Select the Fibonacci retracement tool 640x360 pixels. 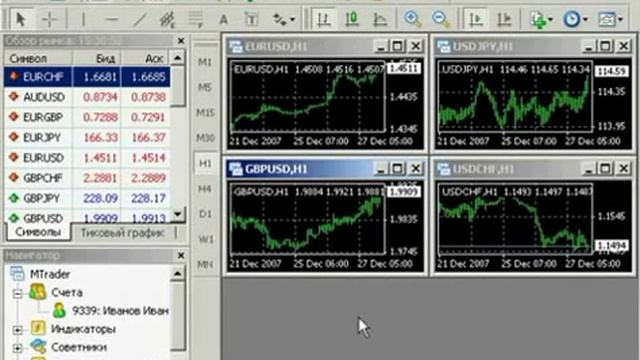196,19
